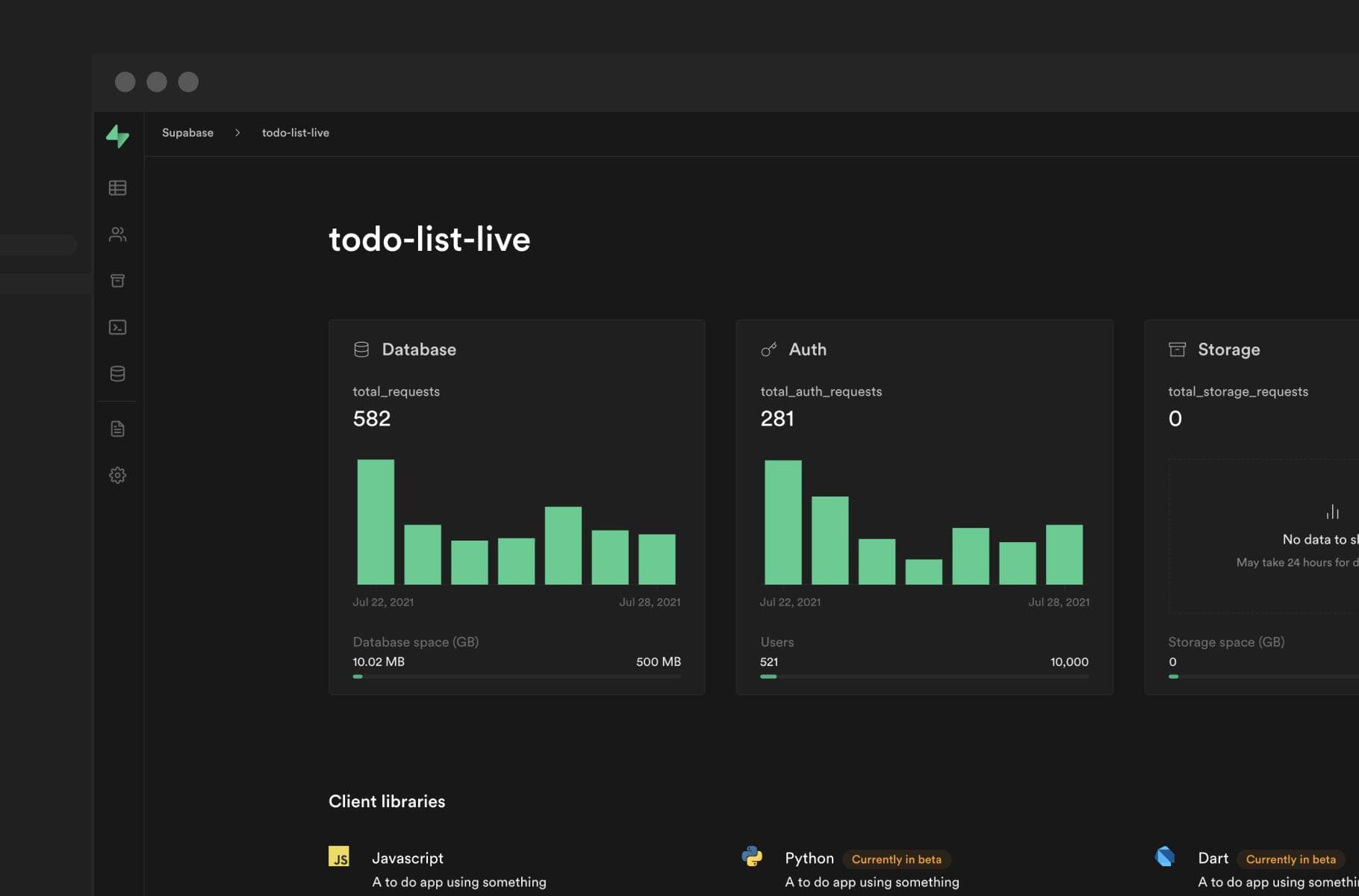Open the Storage section icon in sidebar
This screenshot has height=896, width=1359.
(117, 280)
